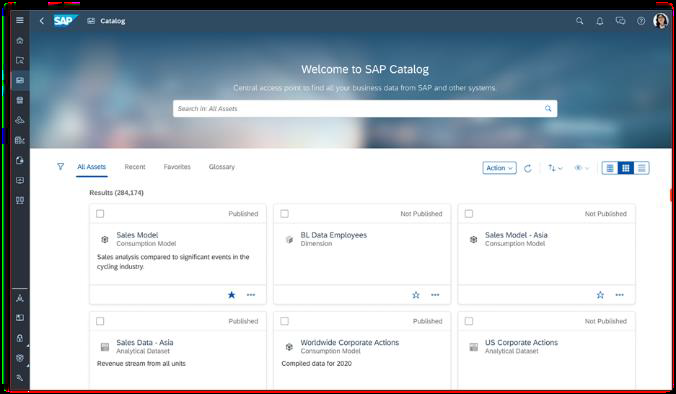Open the Security sidebar icon
The height and width of the screenshot is (394, 676).
point(20,338)
